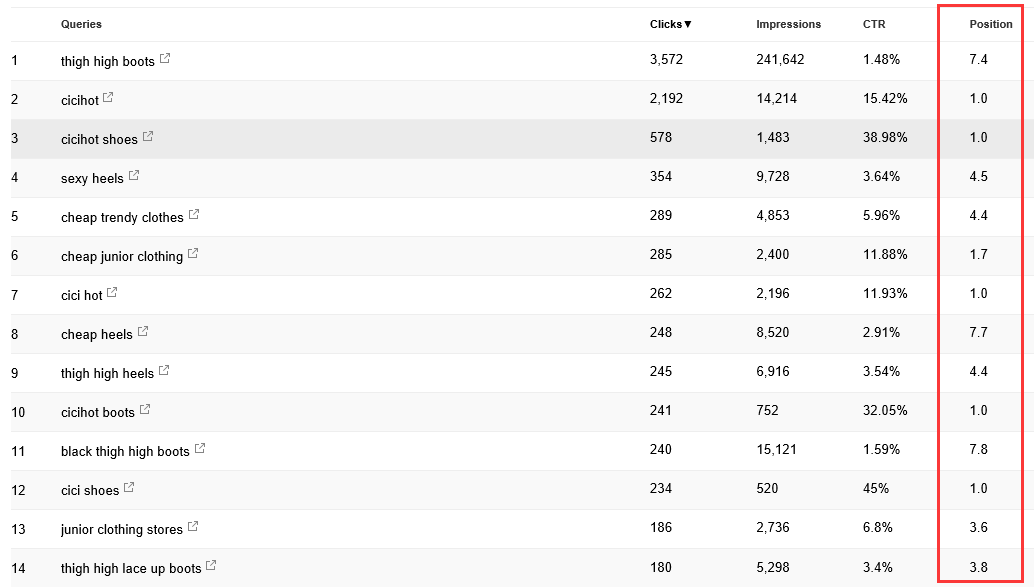Open external link icon beside thigh high boots
The height and width of the screenshot is (587, 1034).
click(165, 59)
